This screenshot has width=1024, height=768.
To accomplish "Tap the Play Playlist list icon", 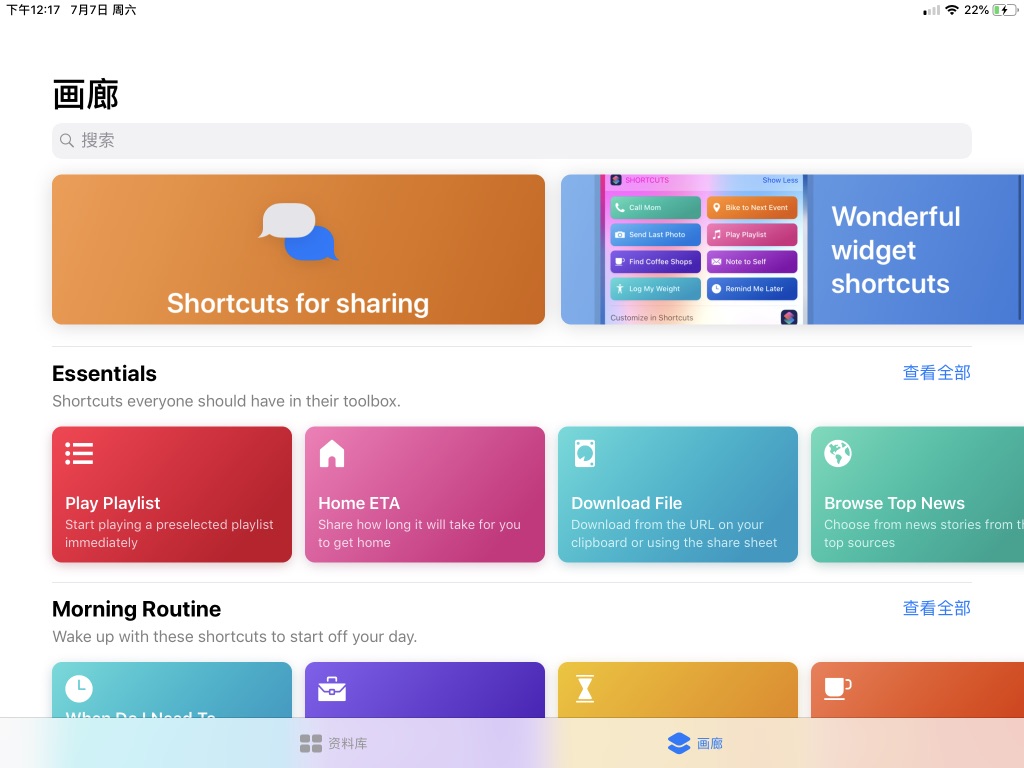I will (79, 454).
